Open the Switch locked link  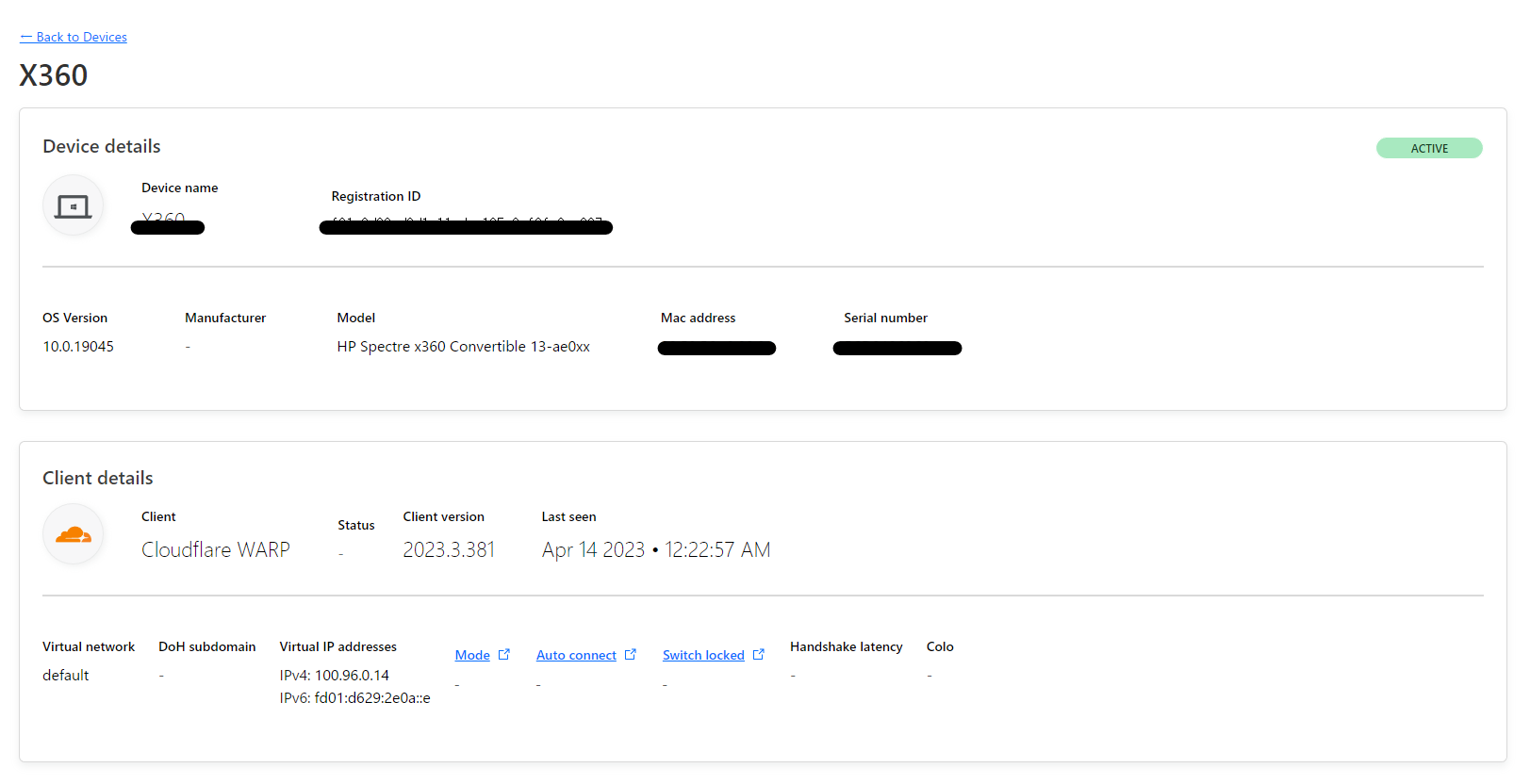pos(703,655)
